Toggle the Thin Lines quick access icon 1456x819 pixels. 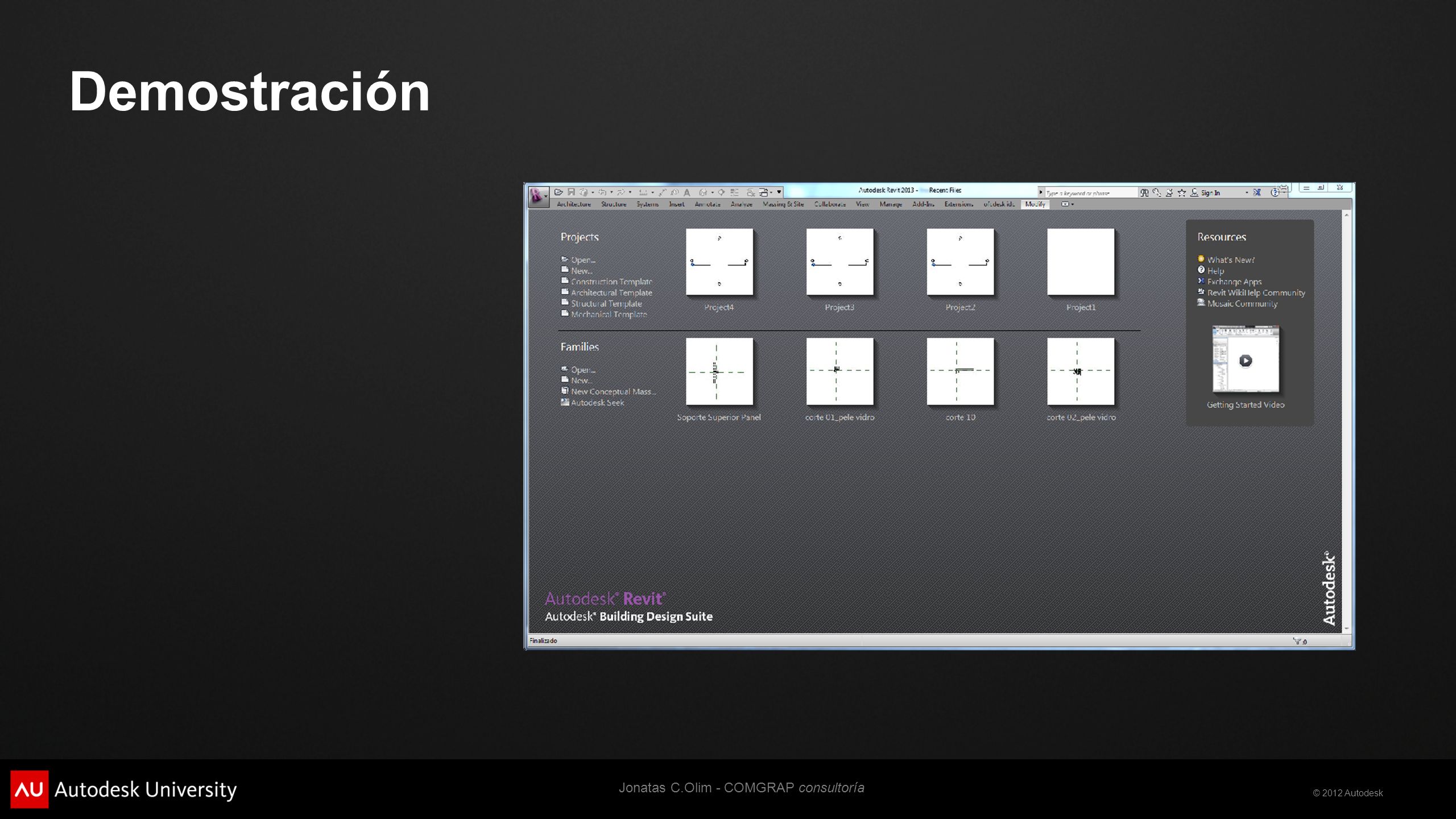click(x=734, y=192)
